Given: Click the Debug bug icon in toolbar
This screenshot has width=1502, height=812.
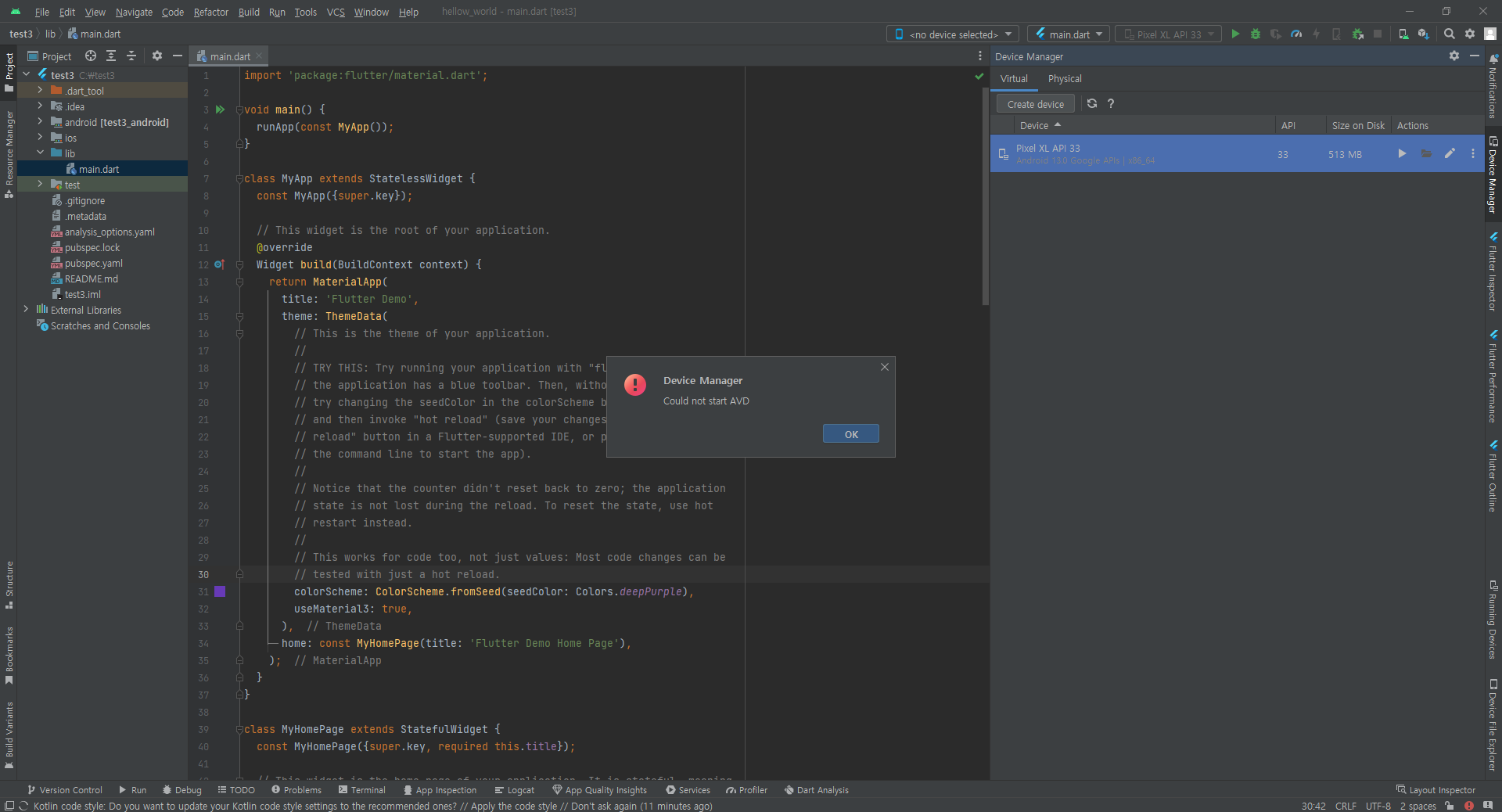Looking at the screenshot, I should point(1256,34).
